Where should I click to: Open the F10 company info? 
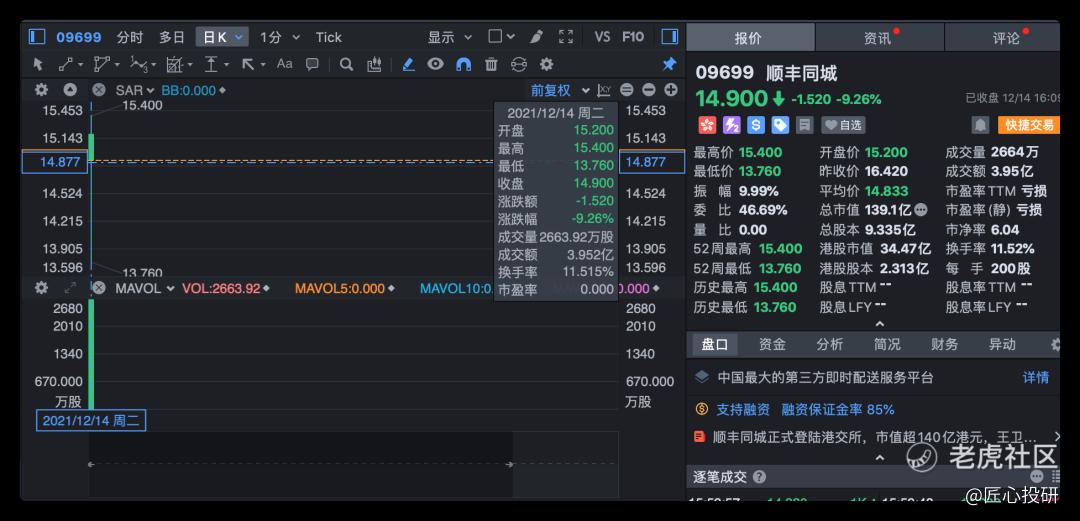[x=633, y=37]
